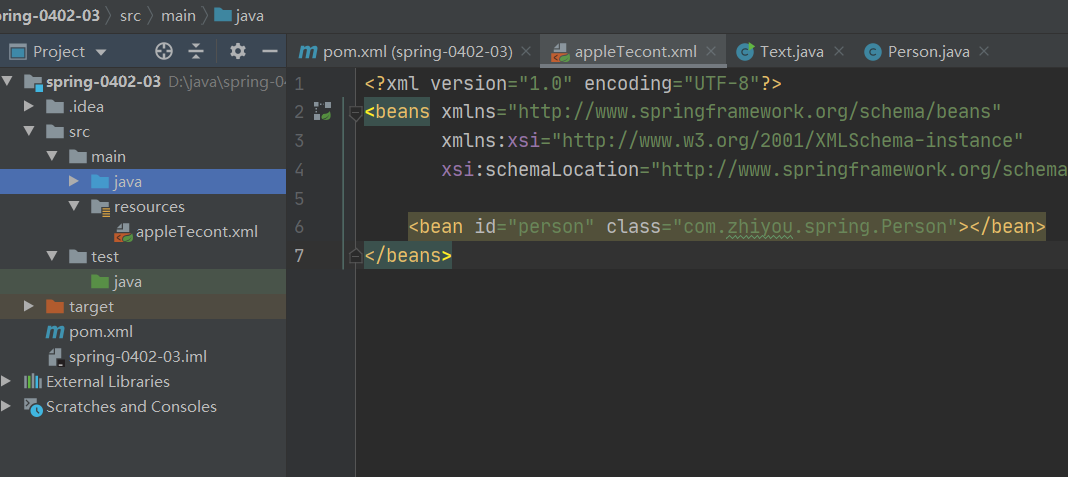
Task: Expand External Libraries node
Action: [x=7, y=382]
